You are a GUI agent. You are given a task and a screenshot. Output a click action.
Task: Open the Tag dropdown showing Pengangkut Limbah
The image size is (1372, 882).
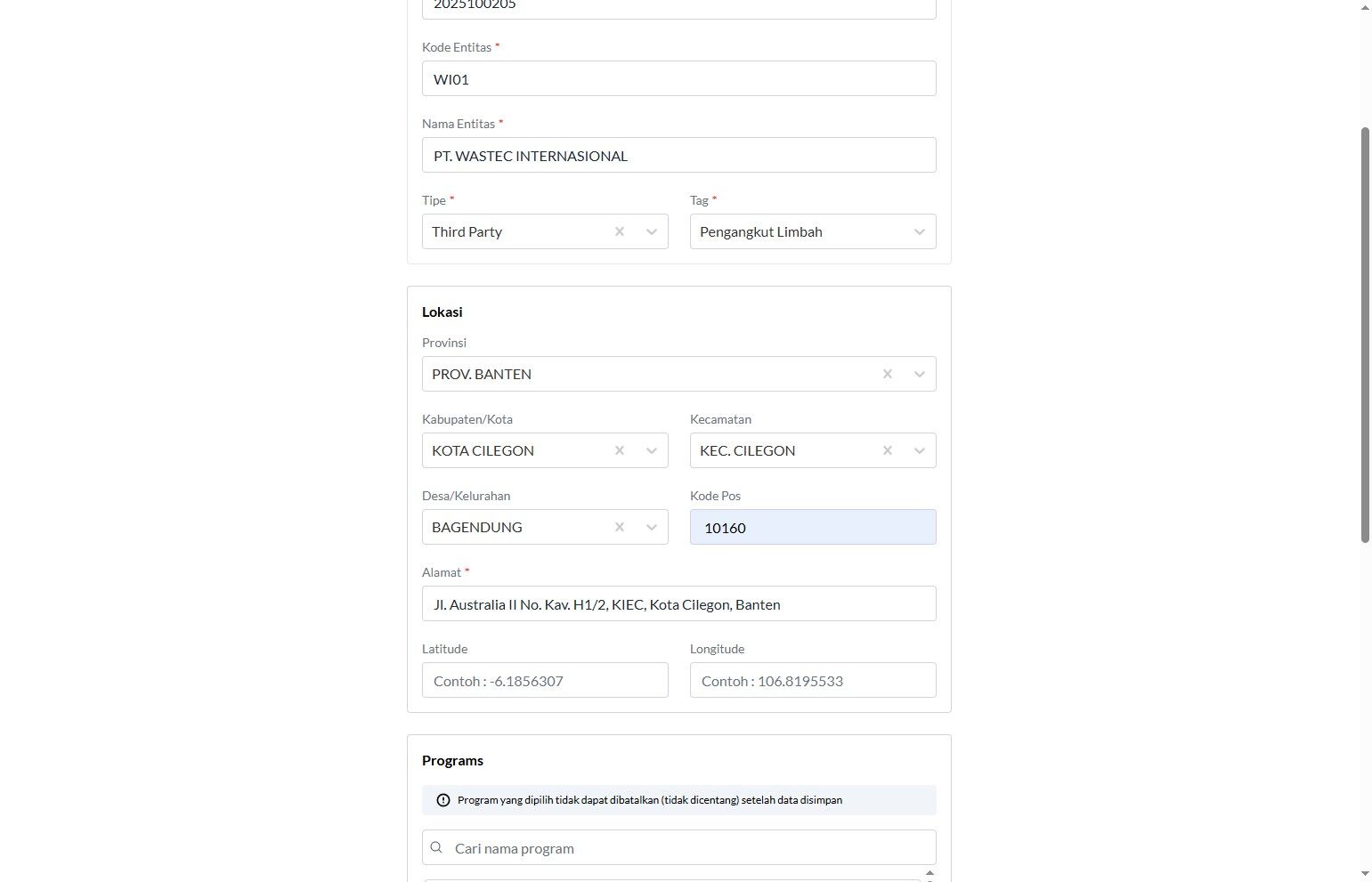point(813,231)
